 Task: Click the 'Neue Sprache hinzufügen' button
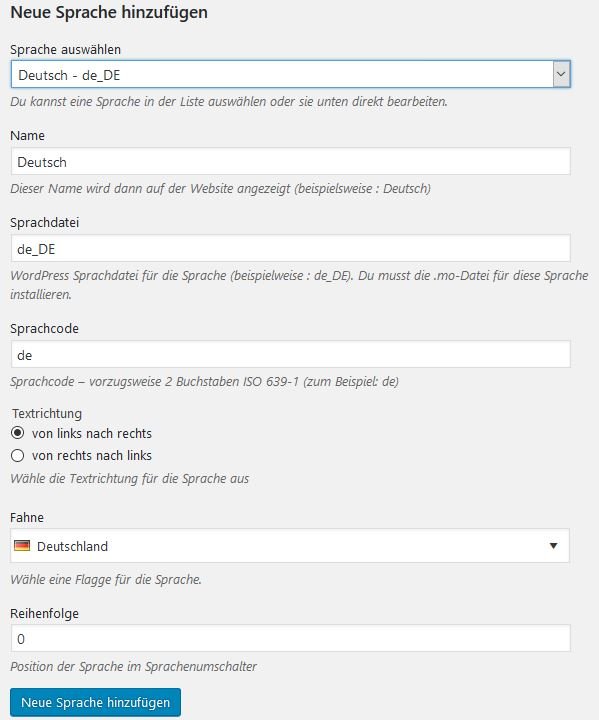pos(95,702)
